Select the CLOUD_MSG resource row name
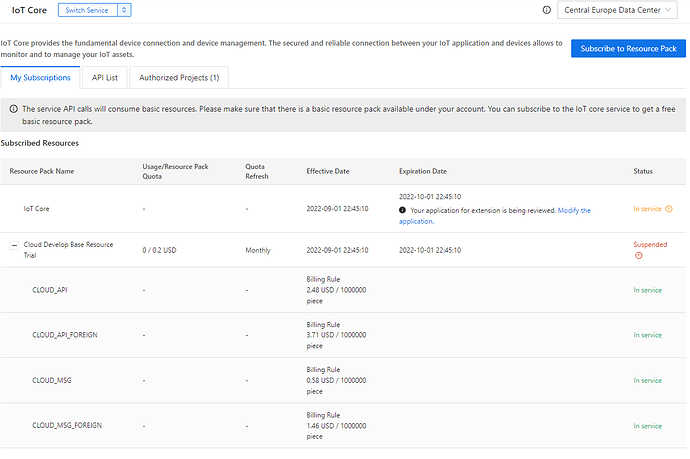This screenshot has height=459, width=690. 57,380
